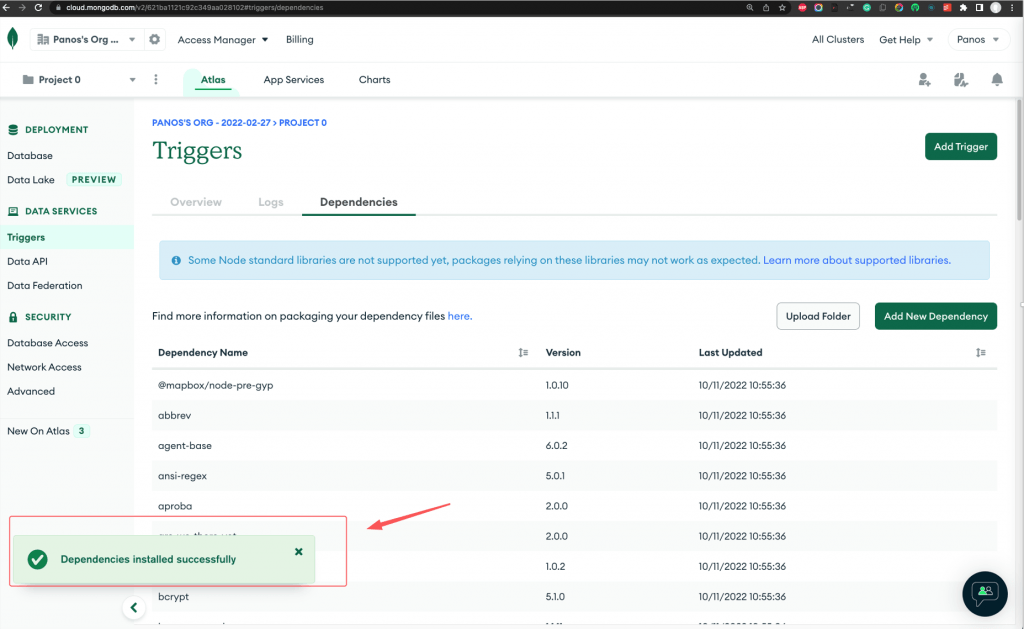Open Data Federation in sidebar

click(44, 285)
